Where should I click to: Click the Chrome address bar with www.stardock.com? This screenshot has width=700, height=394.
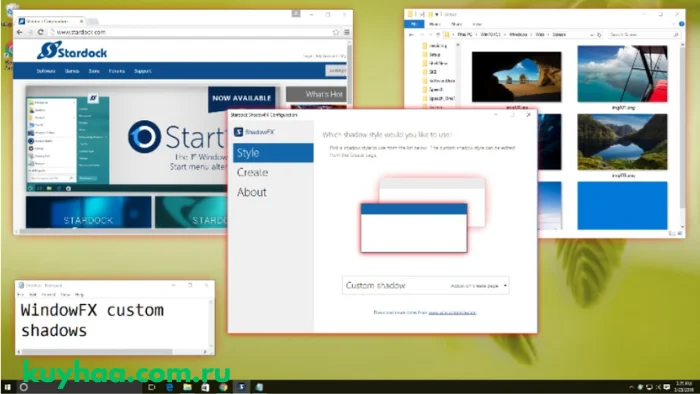(x=190, y=32)
